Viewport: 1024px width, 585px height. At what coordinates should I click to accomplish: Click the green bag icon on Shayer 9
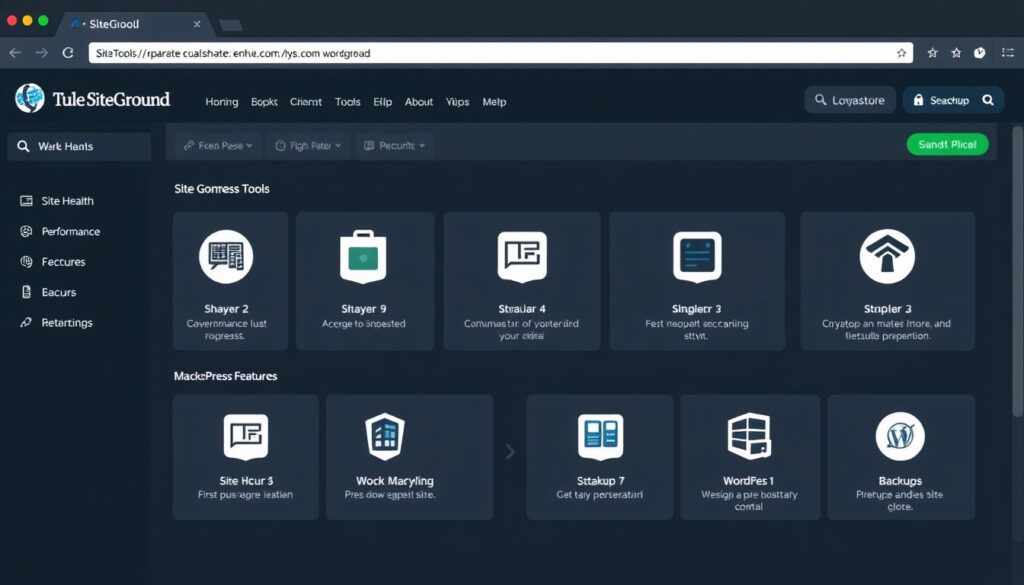[364, 256]
